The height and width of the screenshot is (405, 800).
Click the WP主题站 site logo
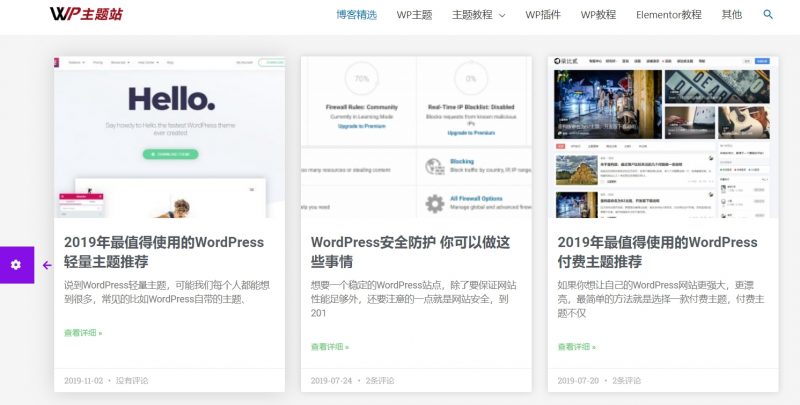(86, 15)
